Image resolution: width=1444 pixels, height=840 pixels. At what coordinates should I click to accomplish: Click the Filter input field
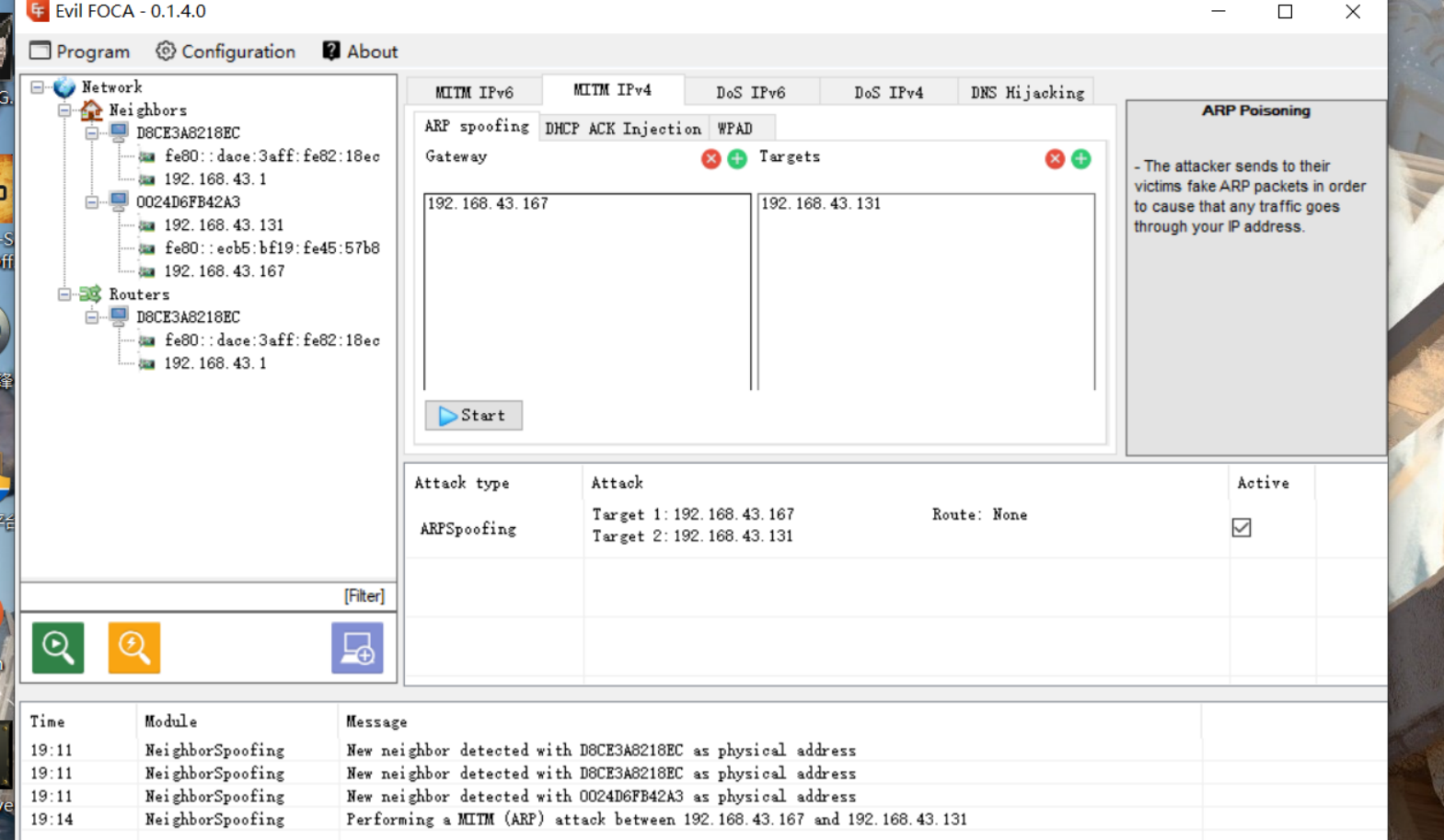pyautogui.click(x=209, y=596)
